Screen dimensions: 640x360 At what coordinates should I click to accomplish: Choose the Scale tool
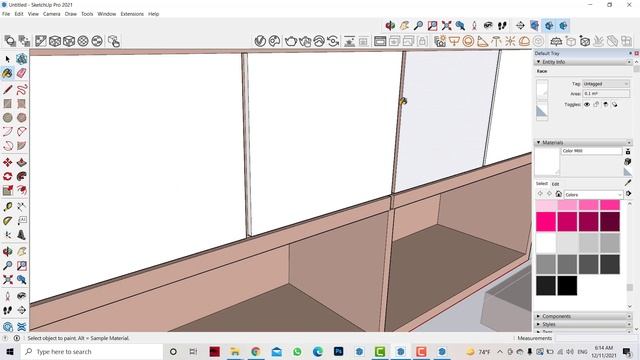(x=7, y=191)
